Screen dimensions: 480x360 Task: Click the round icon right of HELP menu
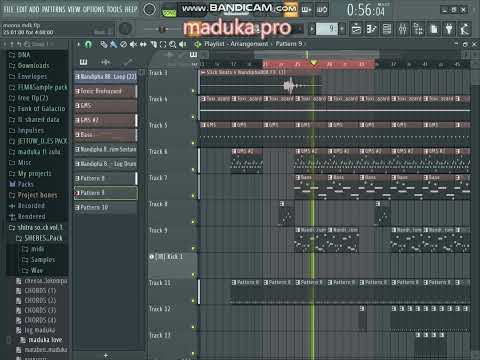(149, 10)
